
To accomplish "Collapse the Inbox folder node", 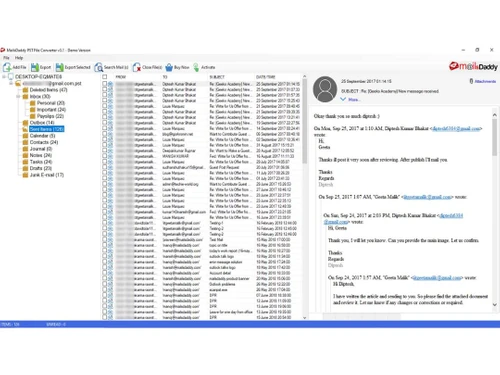I will pos(18,97).
